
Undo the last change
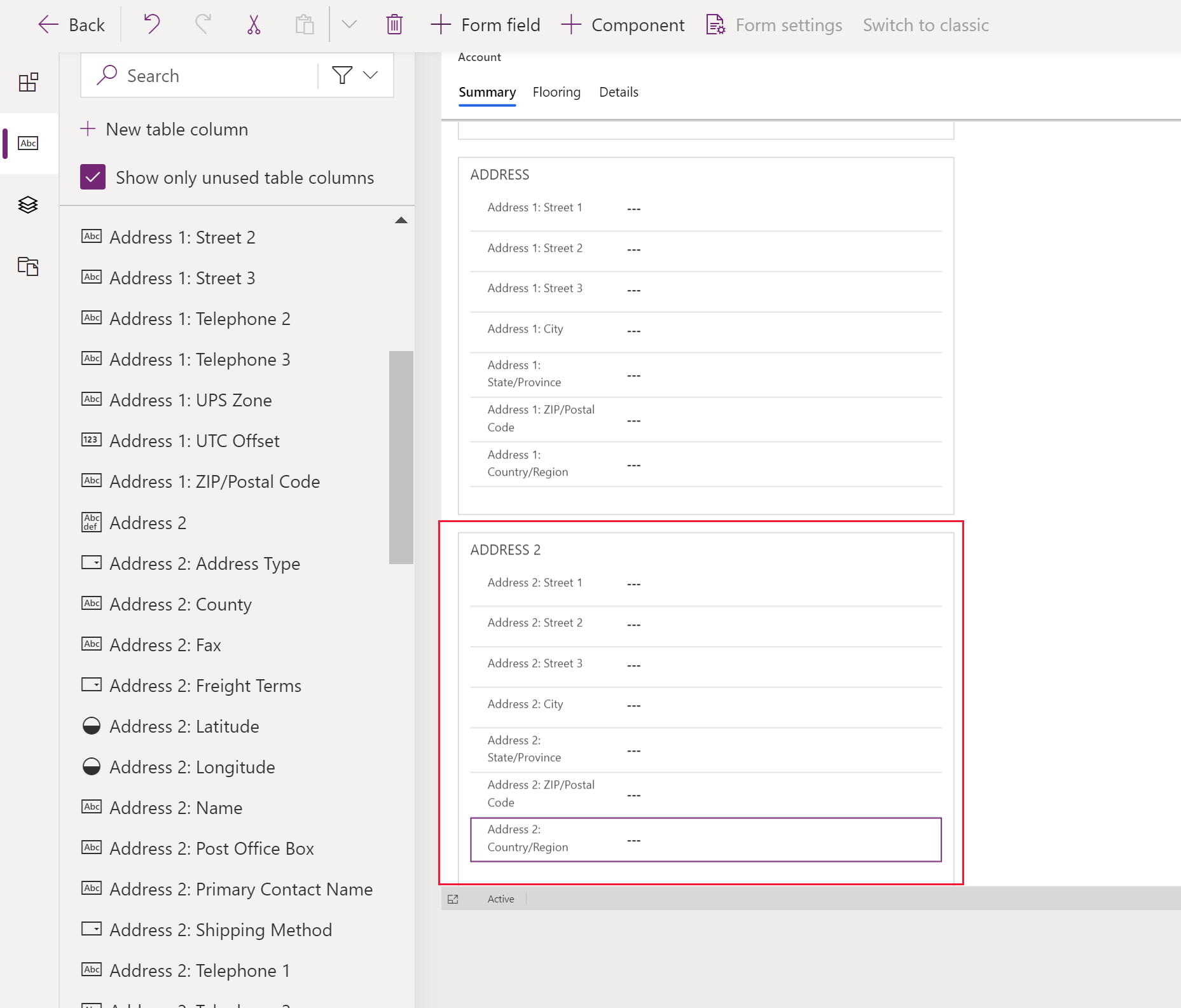pos(151,24)
